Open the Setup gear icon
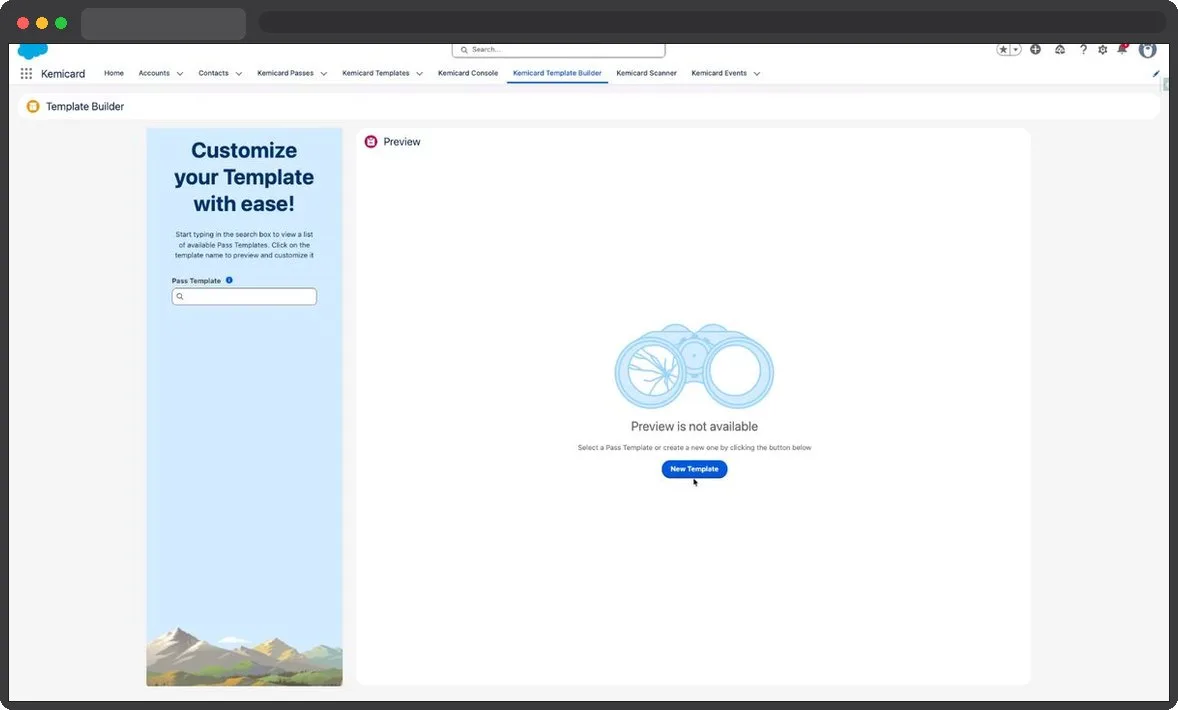This screenshot has width=1178, height=710. pos(1102,50)
